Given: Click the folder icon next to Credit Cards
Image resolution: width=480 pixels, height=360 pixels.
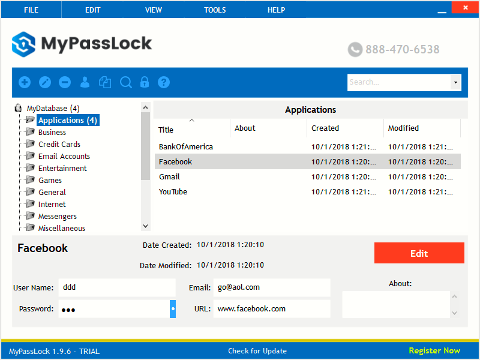Looking at the screenshot, I should (30, 144).
